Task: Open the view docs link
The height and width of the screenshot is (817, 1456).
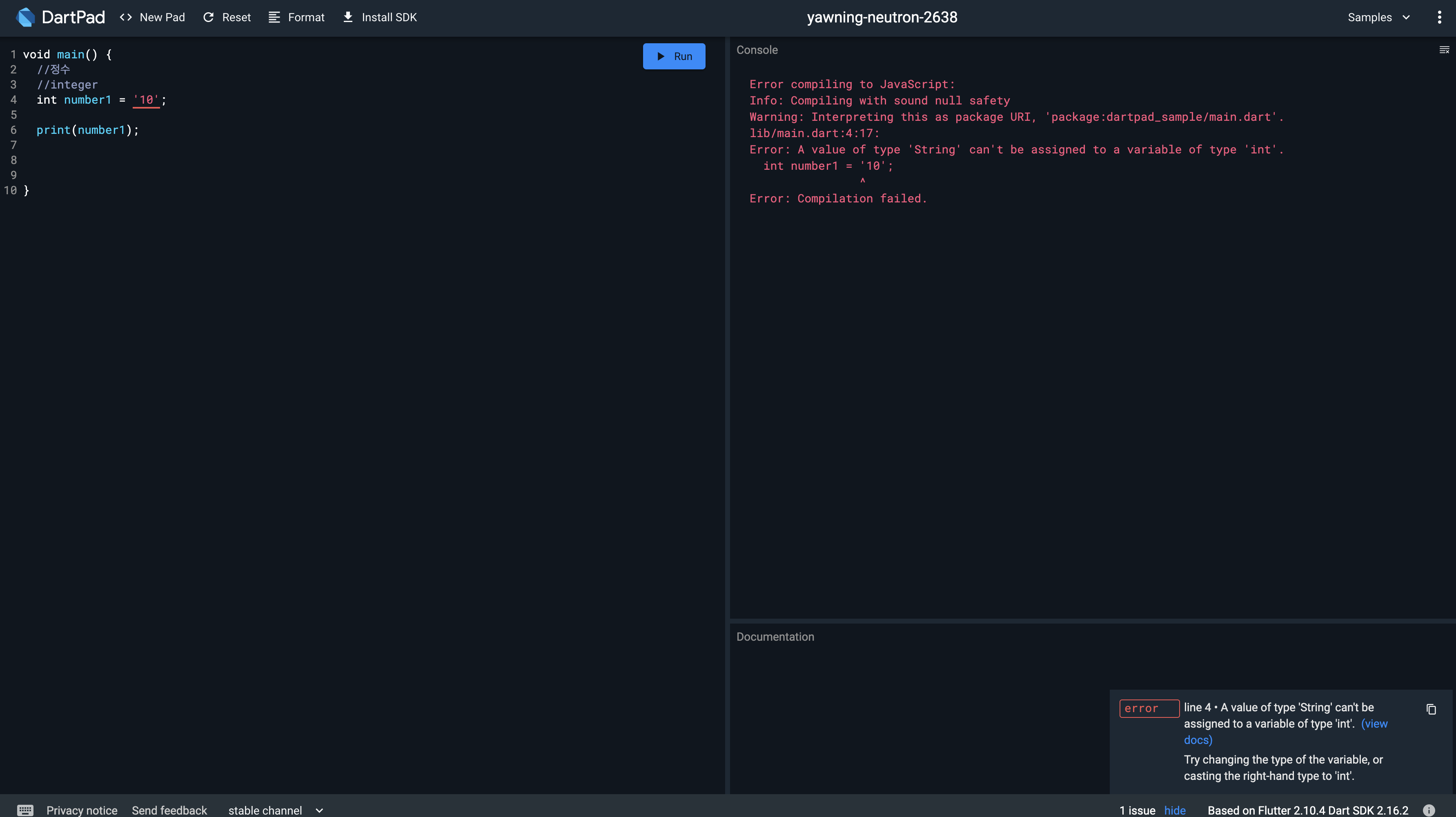Action: click(x=1374, y=724)
